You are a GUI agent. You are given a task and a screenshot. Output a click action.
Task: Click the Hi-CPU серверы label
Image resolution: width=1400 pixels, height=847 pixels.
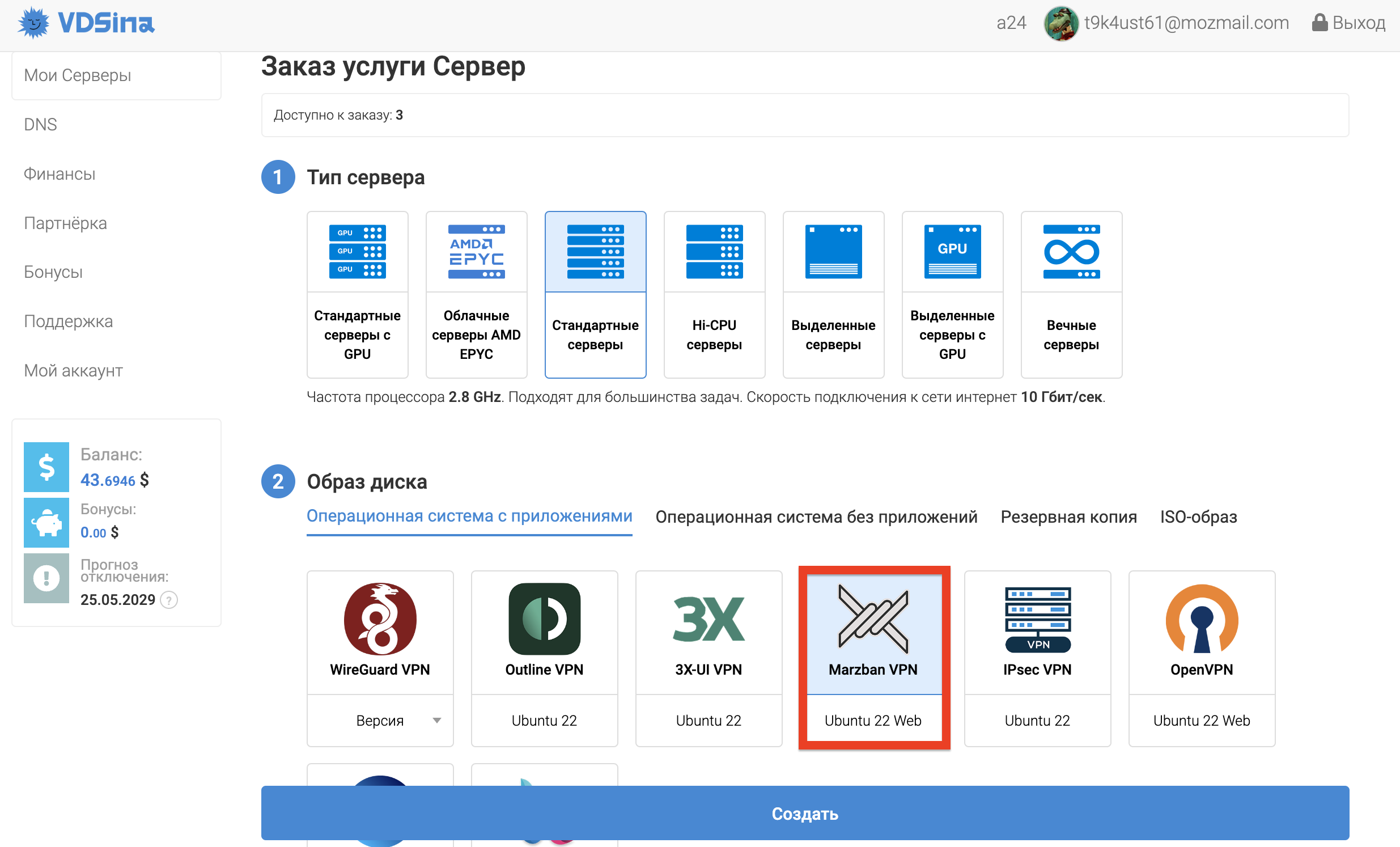714,335
